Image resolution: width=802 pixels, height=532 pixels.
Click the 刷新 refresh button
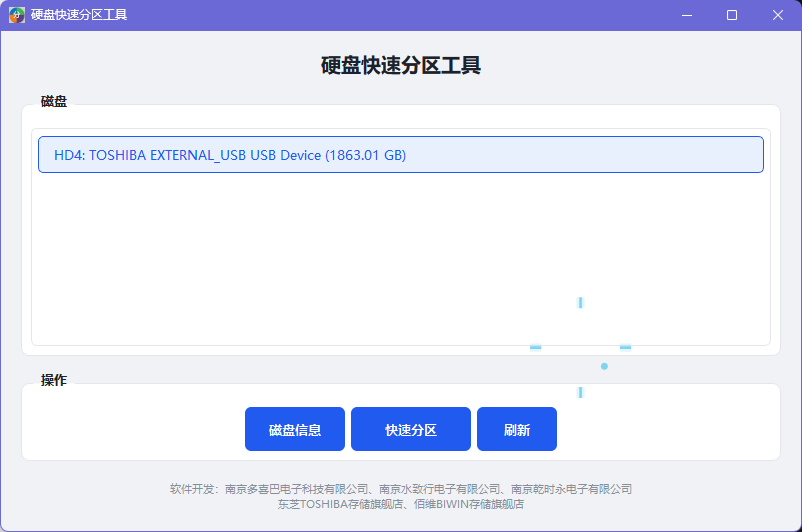pos(517,429)
